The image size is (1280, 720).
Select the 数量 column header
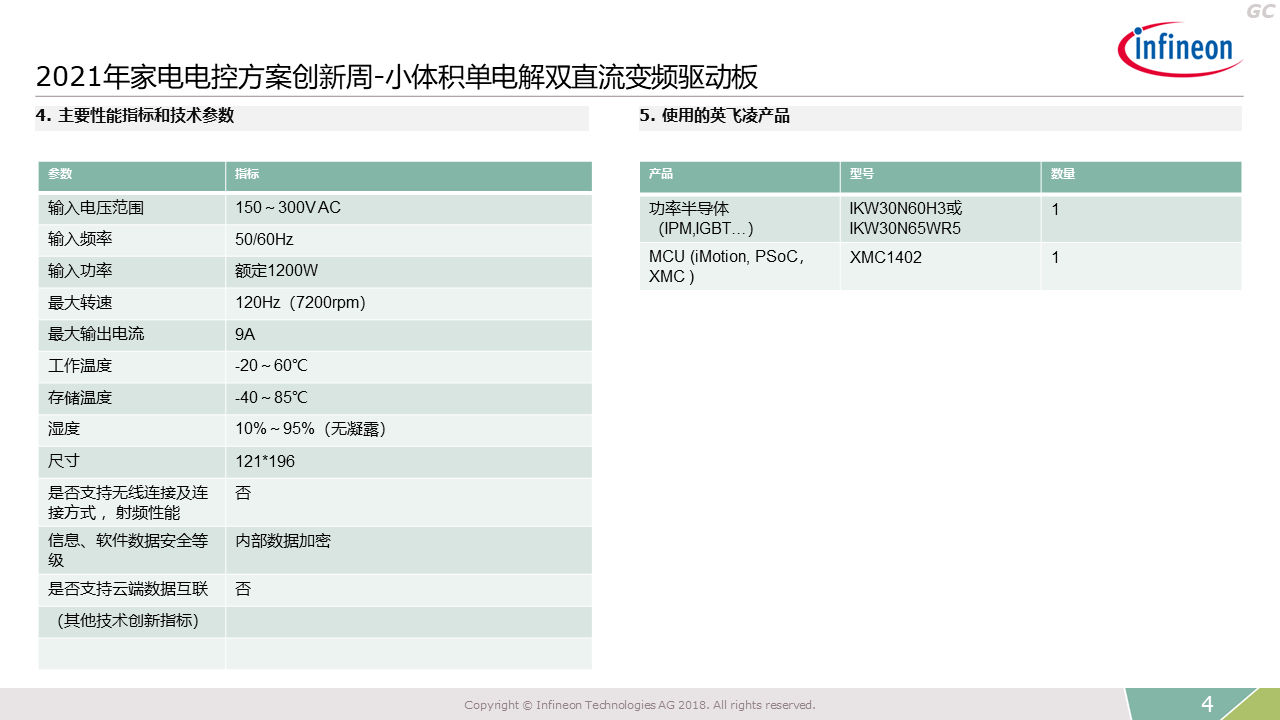(x=1141, y=176)
